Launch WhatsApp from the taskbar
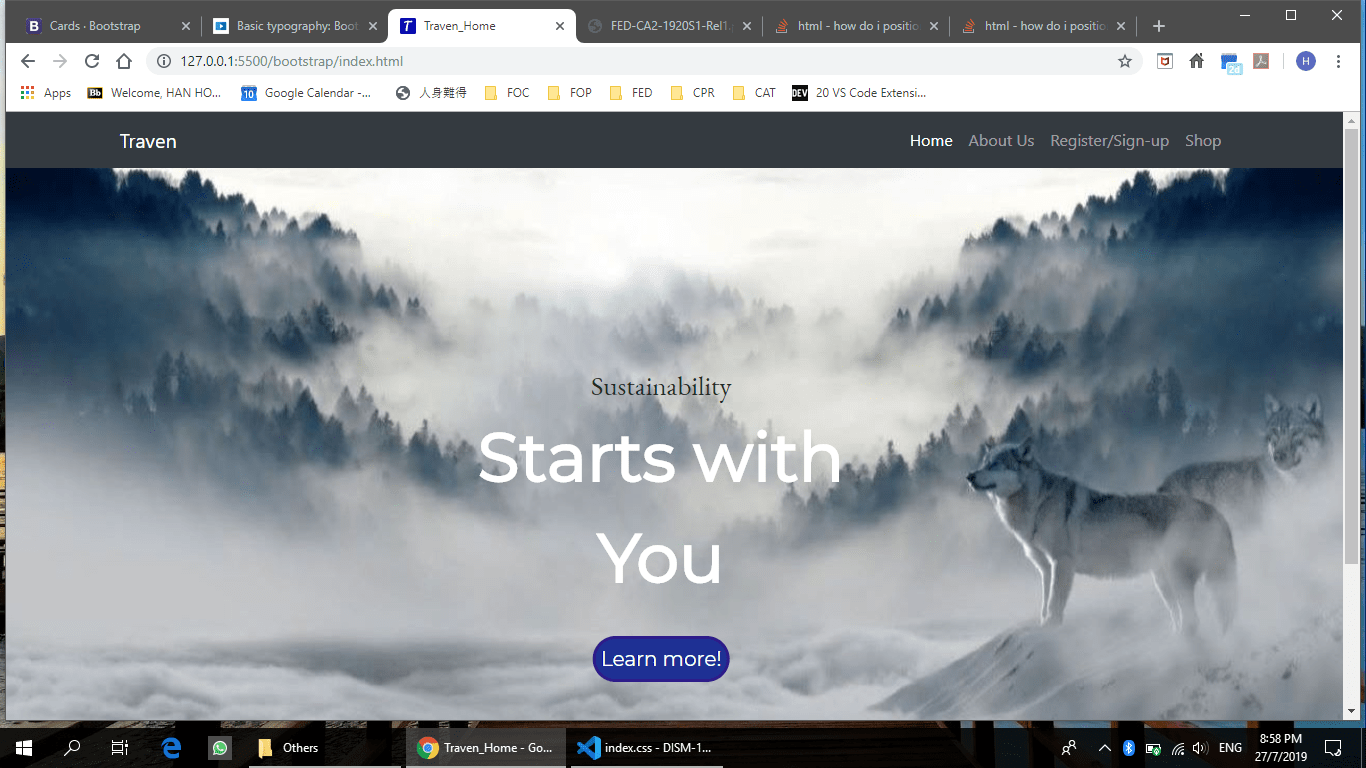The width and height of the screenshot is (1366, 768). click(x=220, y=747)
